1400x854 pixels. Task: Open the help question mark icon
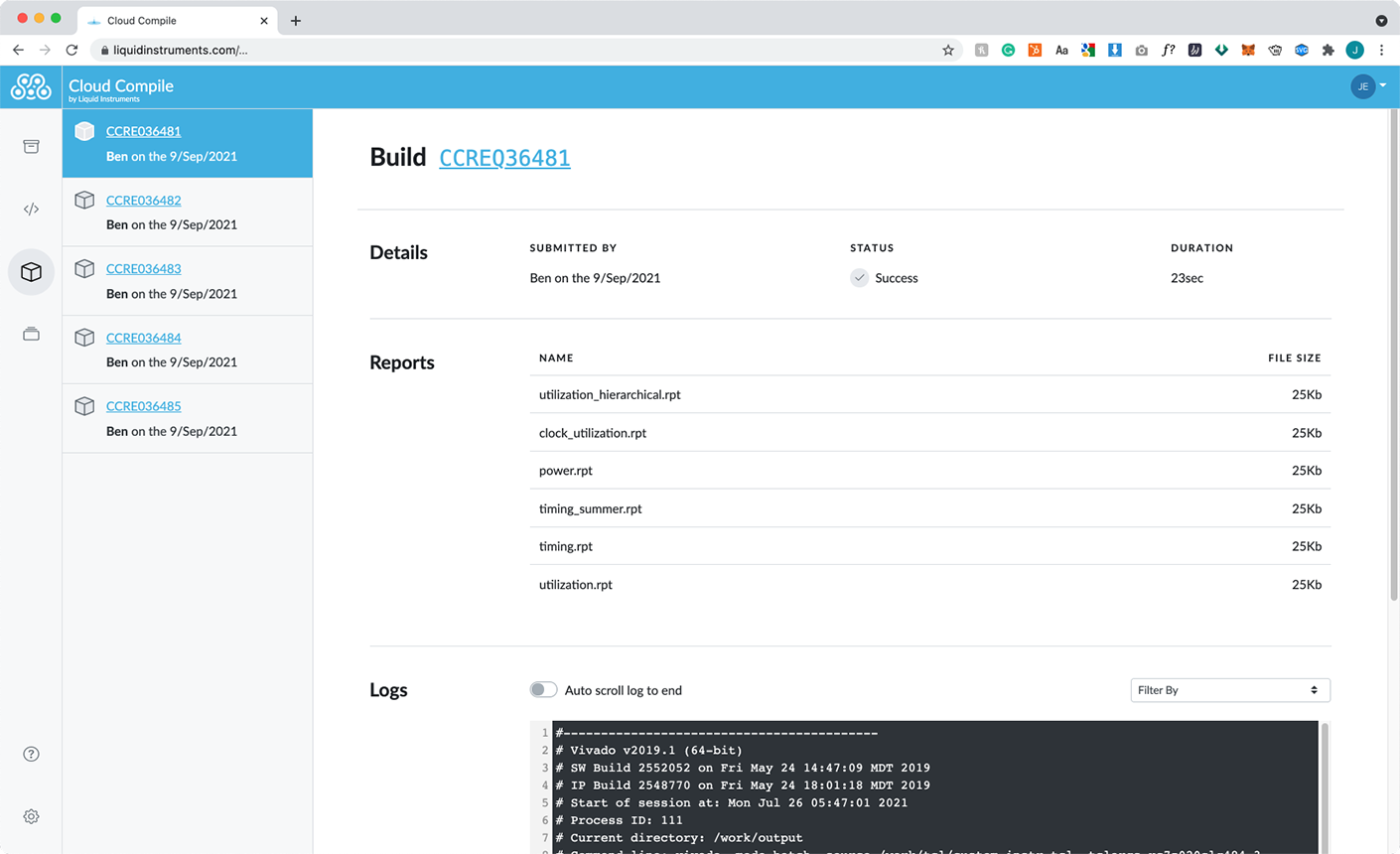point(31,754)
